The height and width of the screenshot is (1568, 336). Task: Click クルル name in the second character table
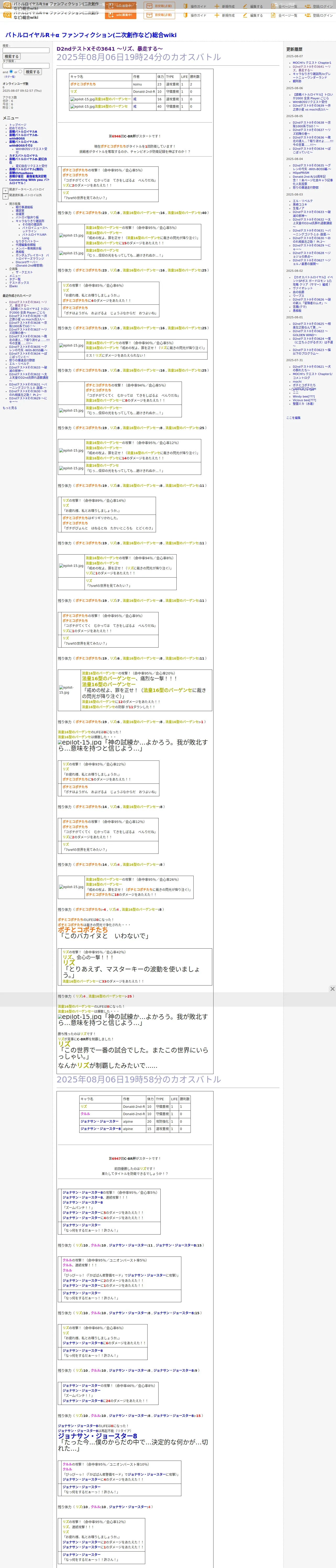[x=85, y=1114]
